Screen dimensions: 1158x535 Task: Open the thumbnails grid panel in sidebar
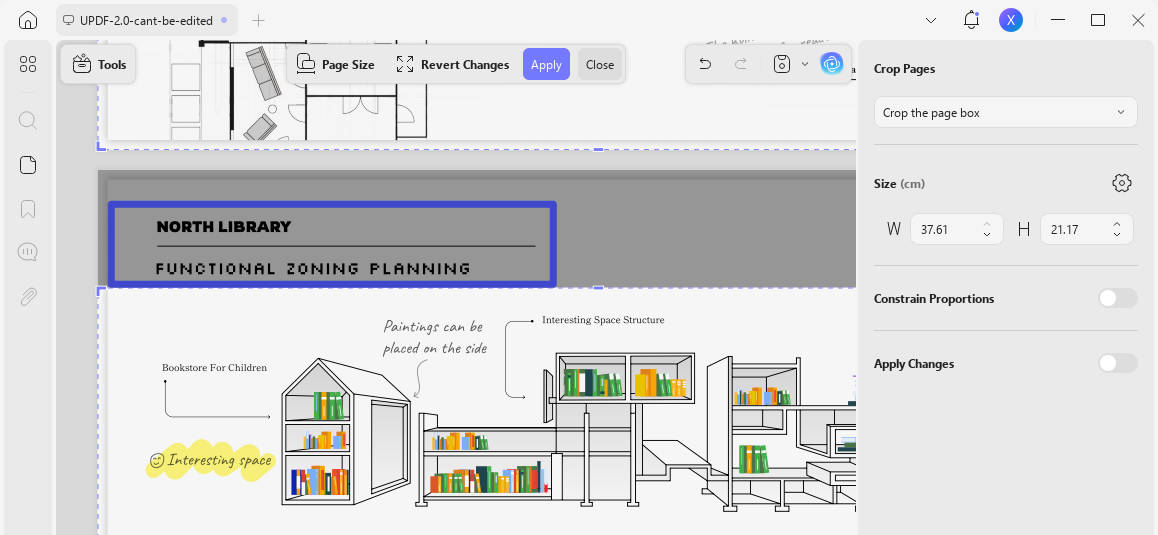tap(28, 64)
